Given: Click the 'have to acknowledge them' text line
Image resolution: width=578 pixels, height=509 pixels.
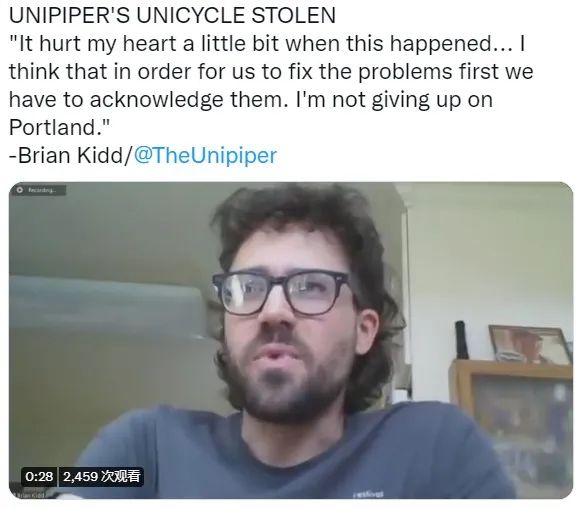Looking at the screenshot, I should point(251,100).
